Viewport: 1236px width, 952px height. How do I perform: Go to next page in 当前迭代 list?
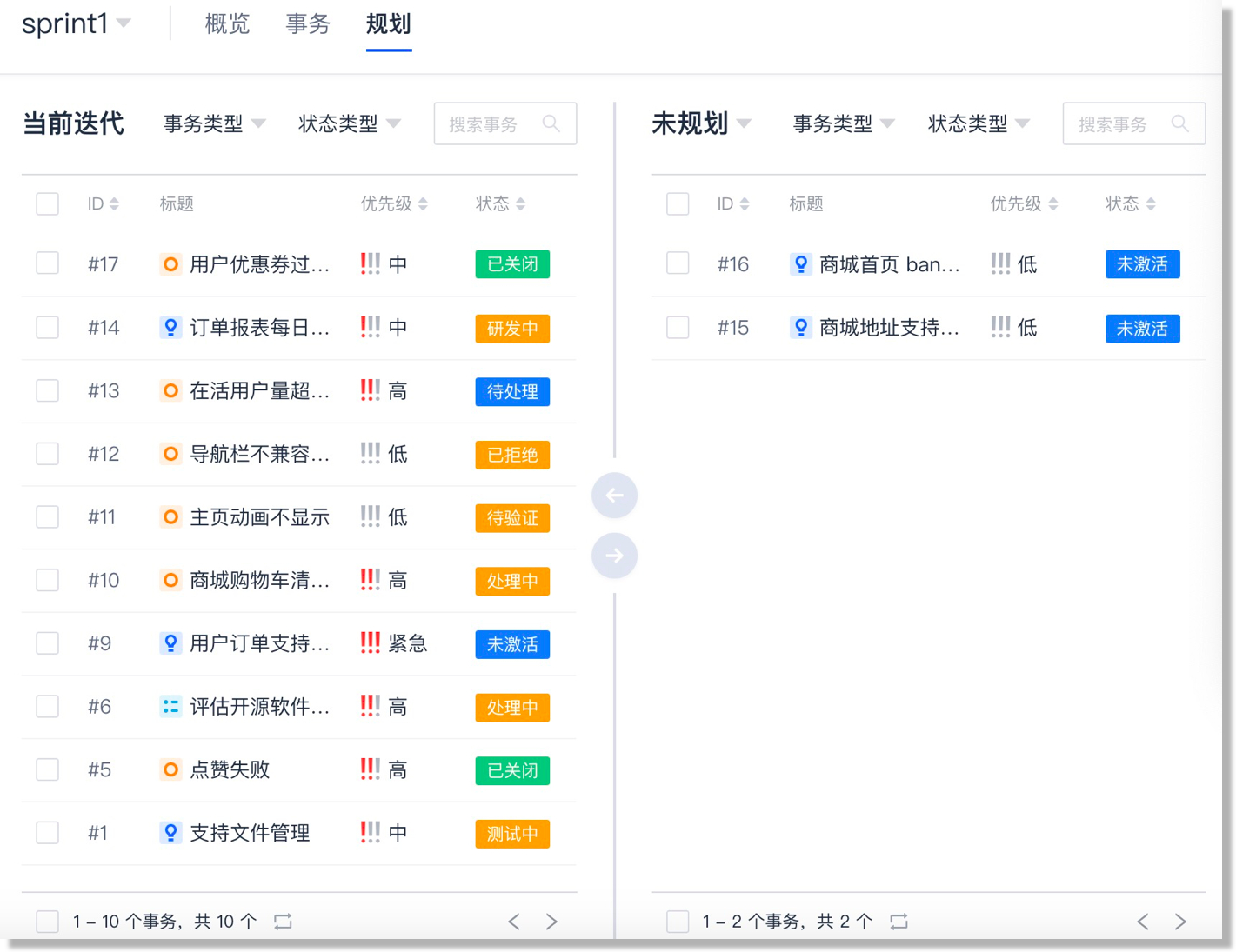tap(551, 922)
